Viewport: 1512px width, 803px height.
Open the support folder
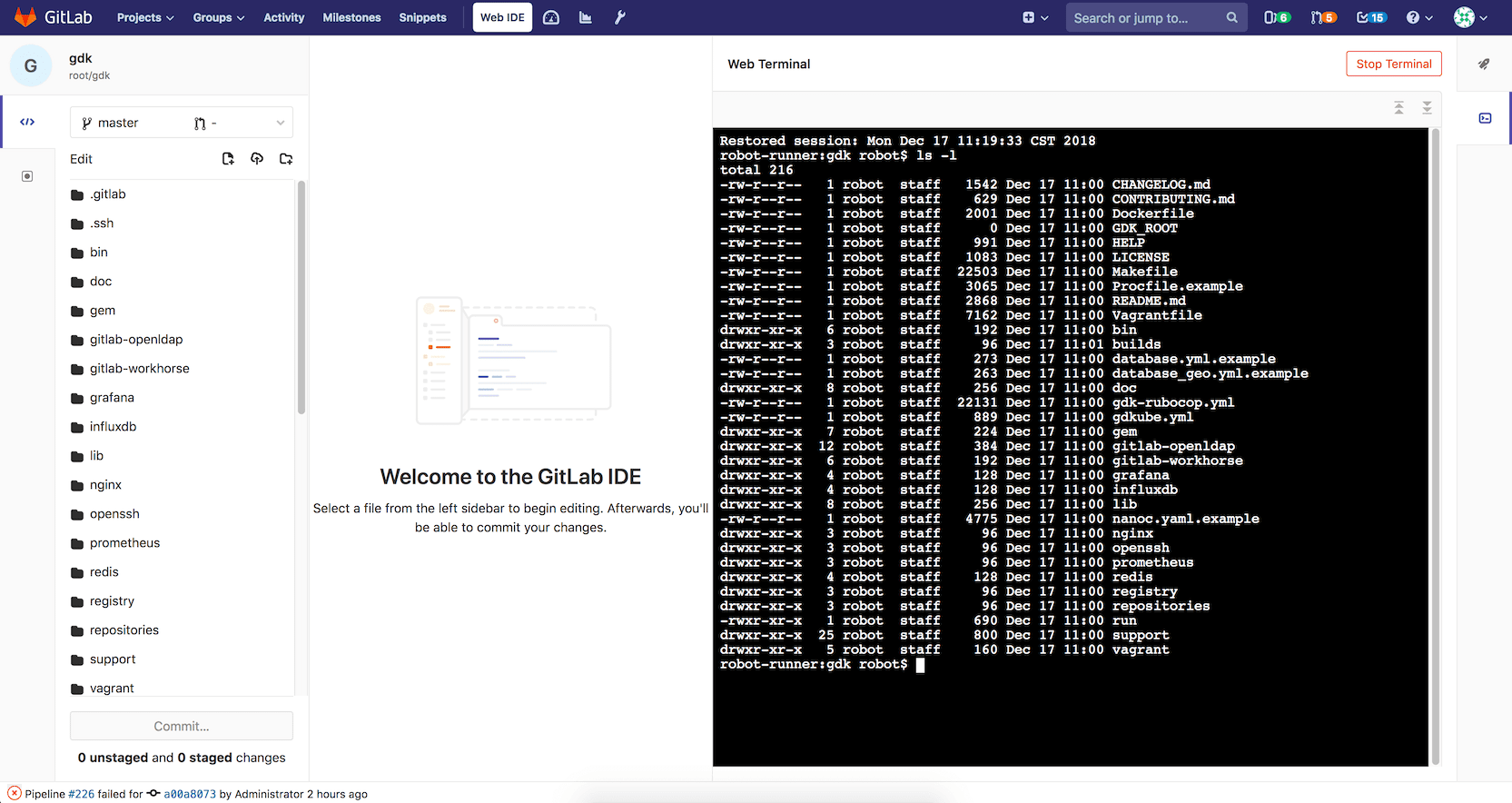[x=182, y=659]
